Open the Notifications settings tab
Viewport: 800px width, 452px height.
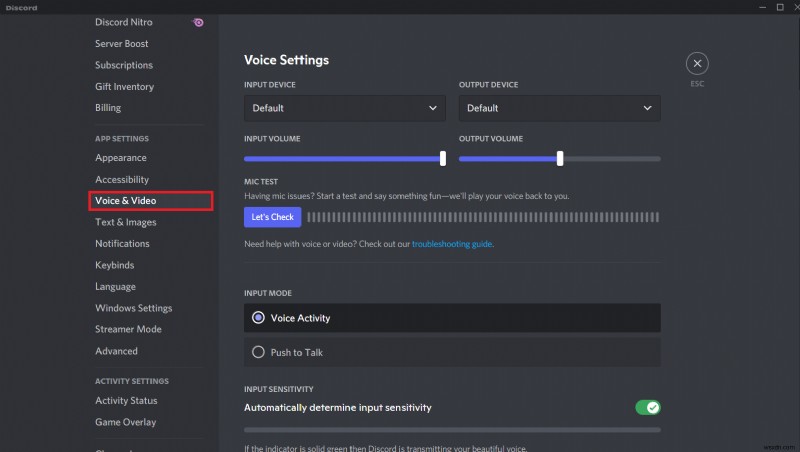click(x=122, y=243)
